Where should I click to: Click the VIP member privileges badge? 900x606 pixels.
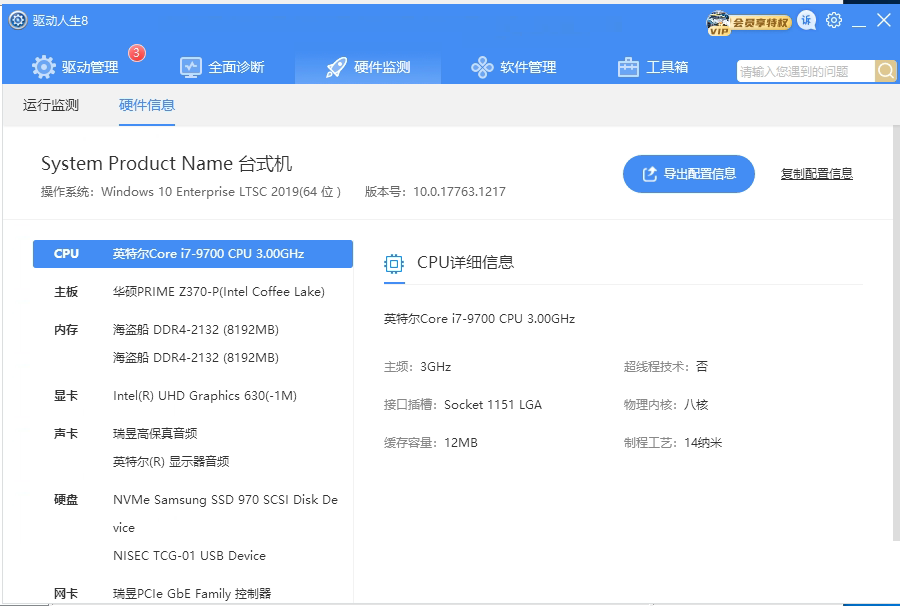[748, 22]
